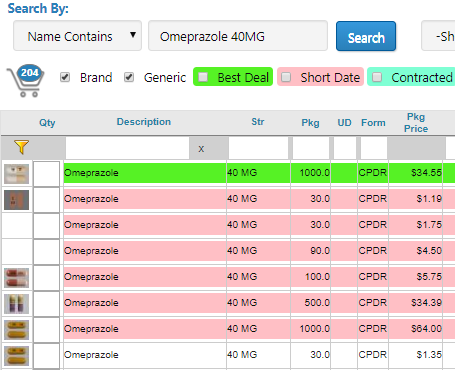The height and width of the screenshot is (370, 455).
Task: Clear the description filter with the x
Action: [201, 149]
